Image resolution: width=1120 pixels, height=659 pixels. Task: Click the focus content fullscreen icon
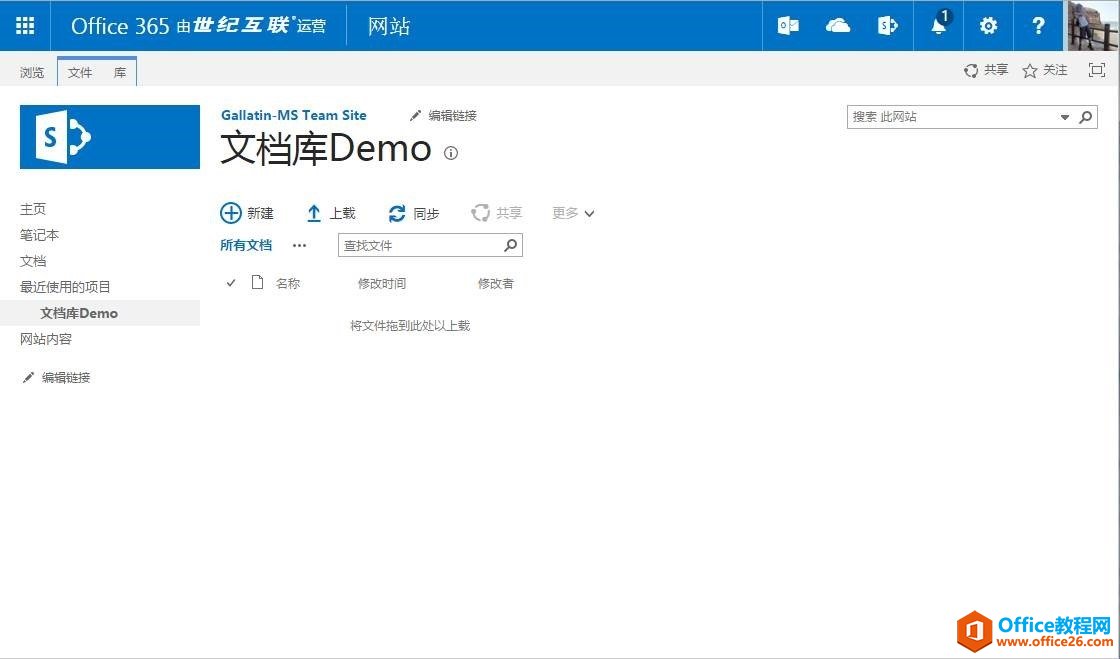click(1097, 70)
